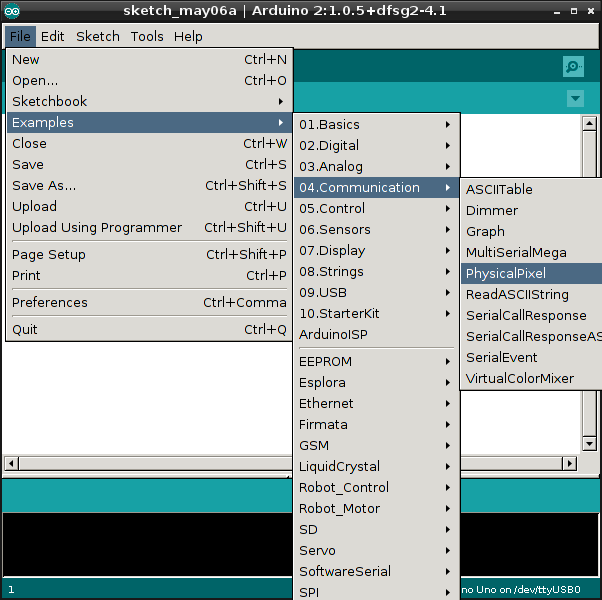
Task: Open Page Setup
Action: 149,255
